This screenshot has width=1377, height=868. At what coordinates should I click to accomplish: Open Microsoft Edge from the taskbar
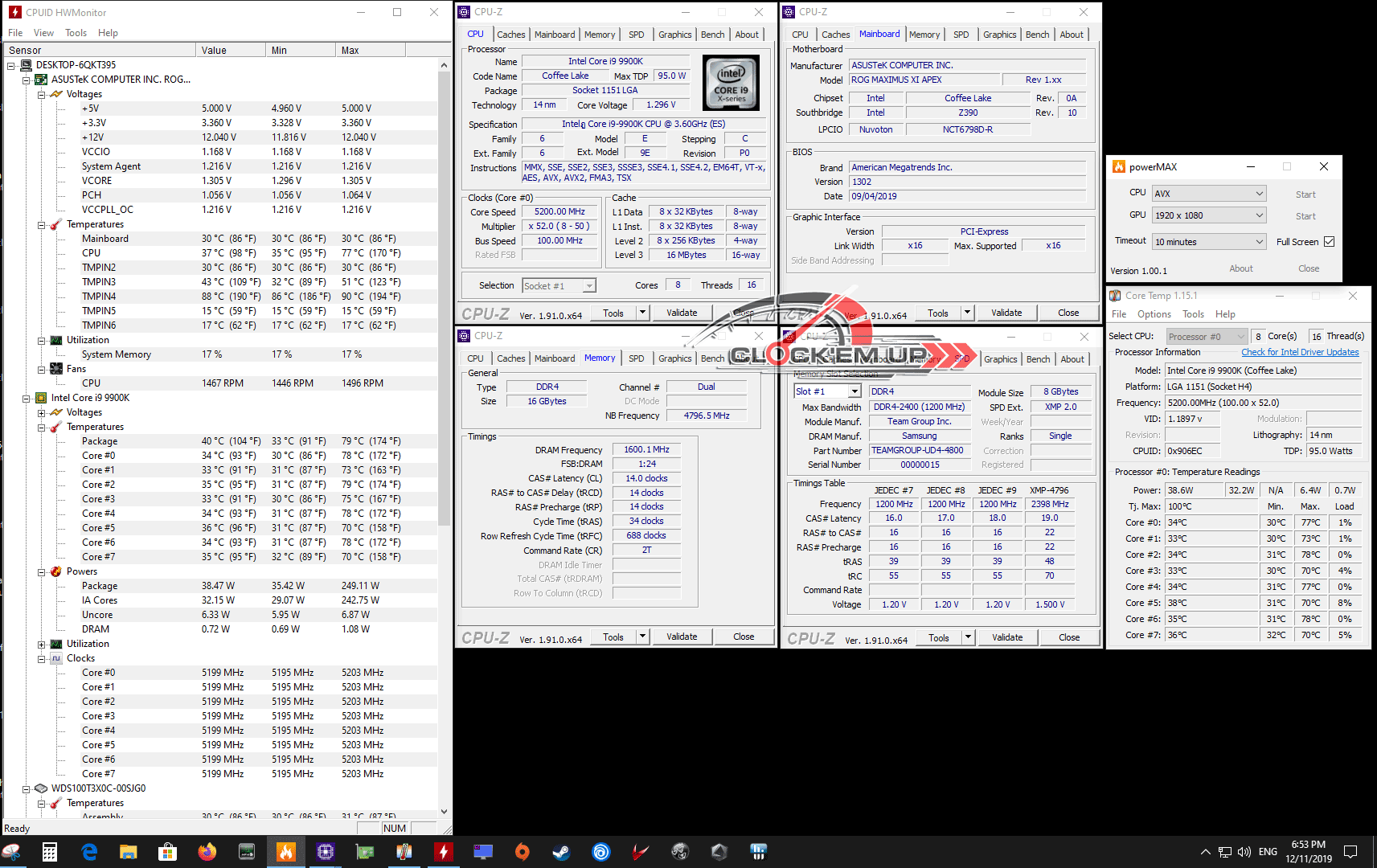pos(89,852)
